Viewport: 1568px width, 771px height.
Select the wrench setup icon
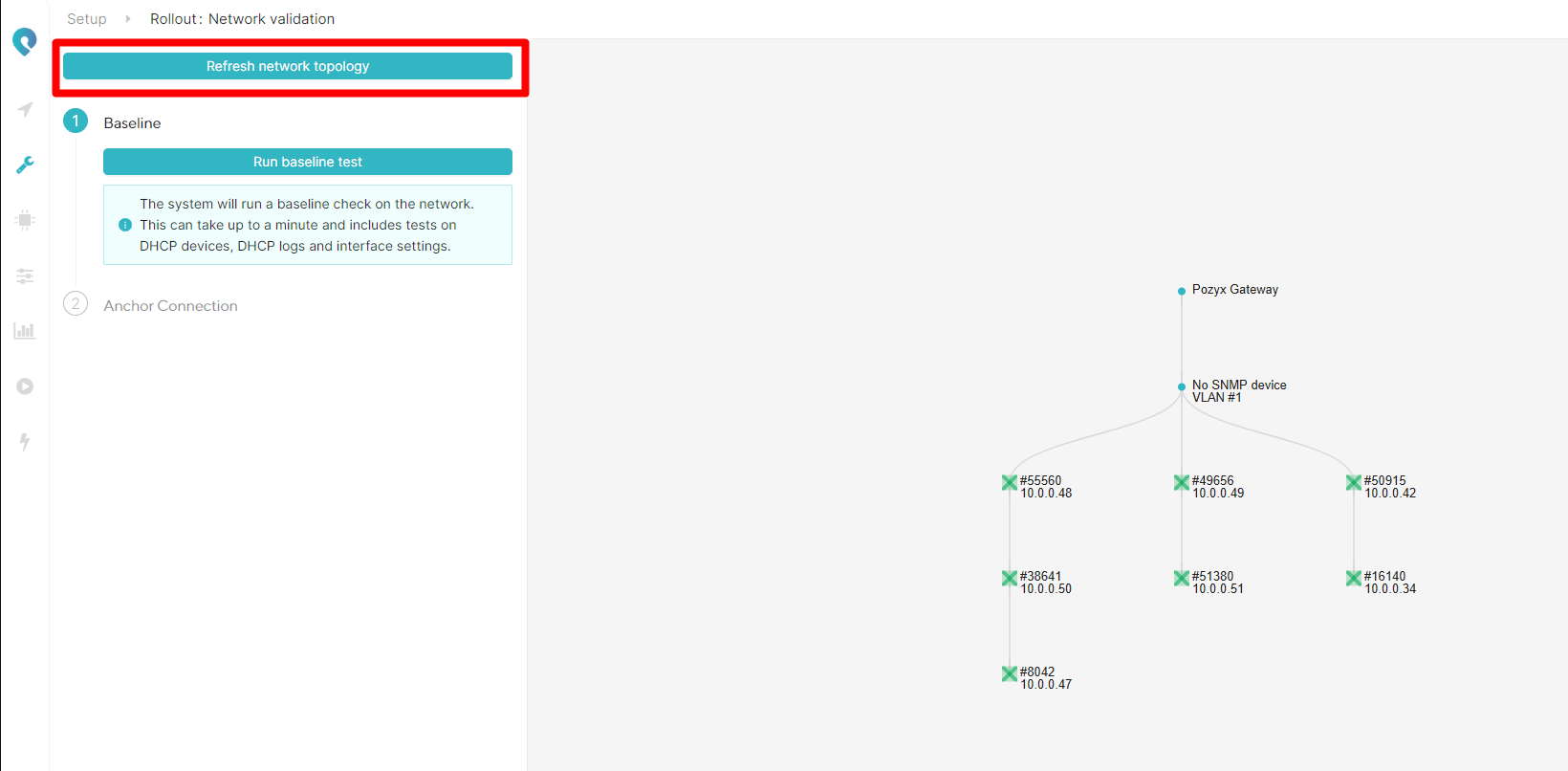tap(25, 165)
